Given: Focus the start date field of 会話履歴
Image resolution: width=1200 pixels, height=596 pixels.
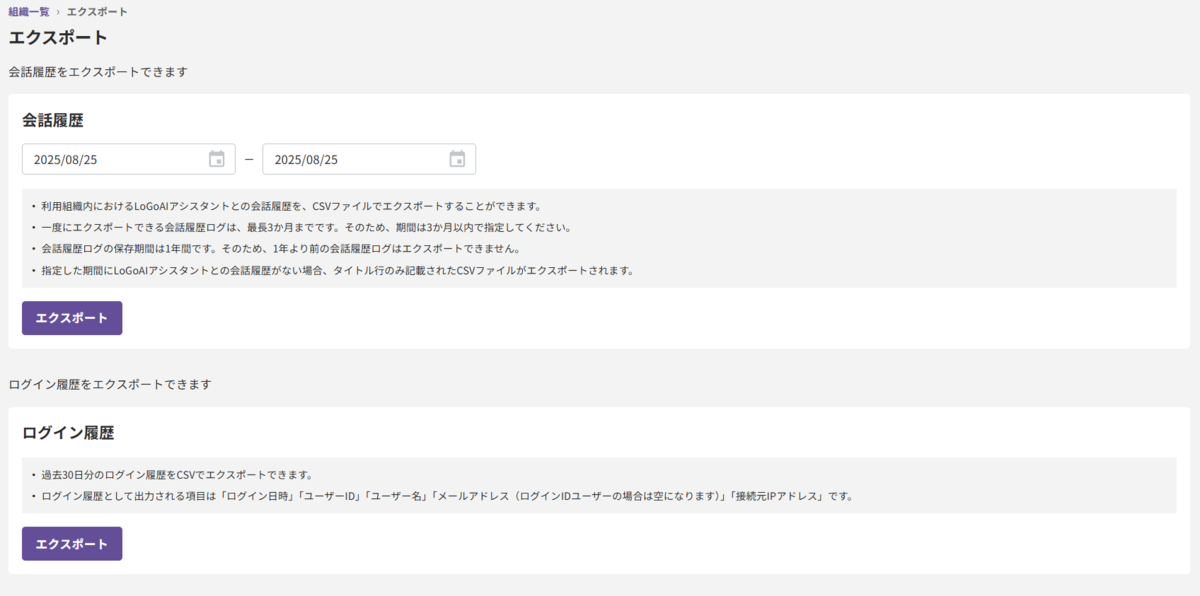Looking at the screenshot, I should pyautogui.click(x=129, y=159).
